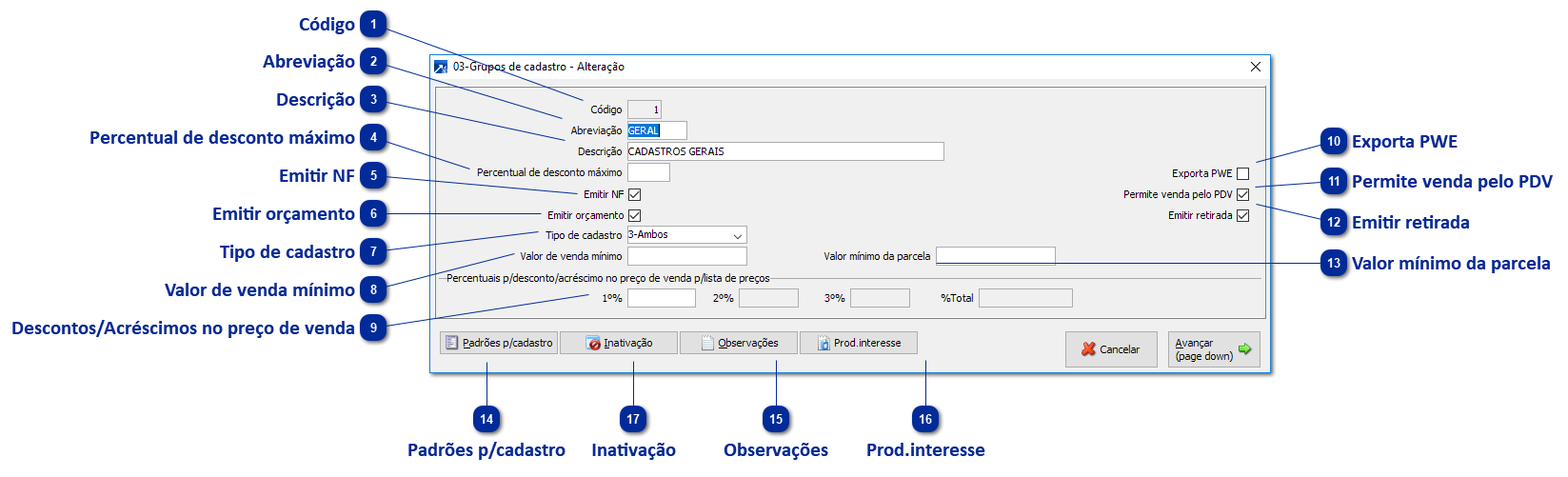Click the green arrow icon on Avançar
Image resolution: width=1568 pixels, height=477 pixels.
point(1244,349)
